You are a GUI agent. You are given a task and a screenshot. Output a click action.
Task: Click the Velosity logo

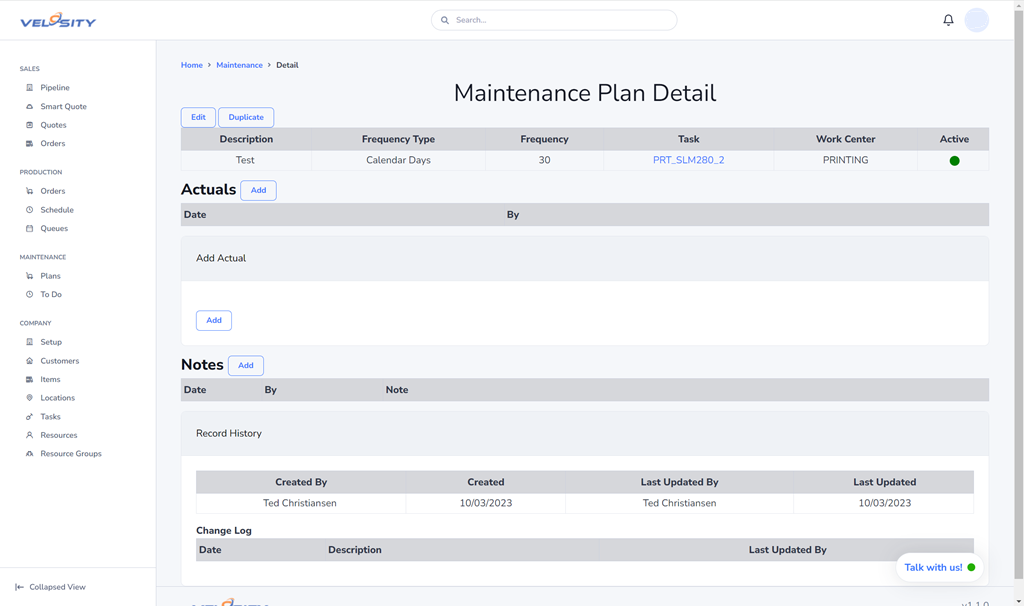coord(58,20)
